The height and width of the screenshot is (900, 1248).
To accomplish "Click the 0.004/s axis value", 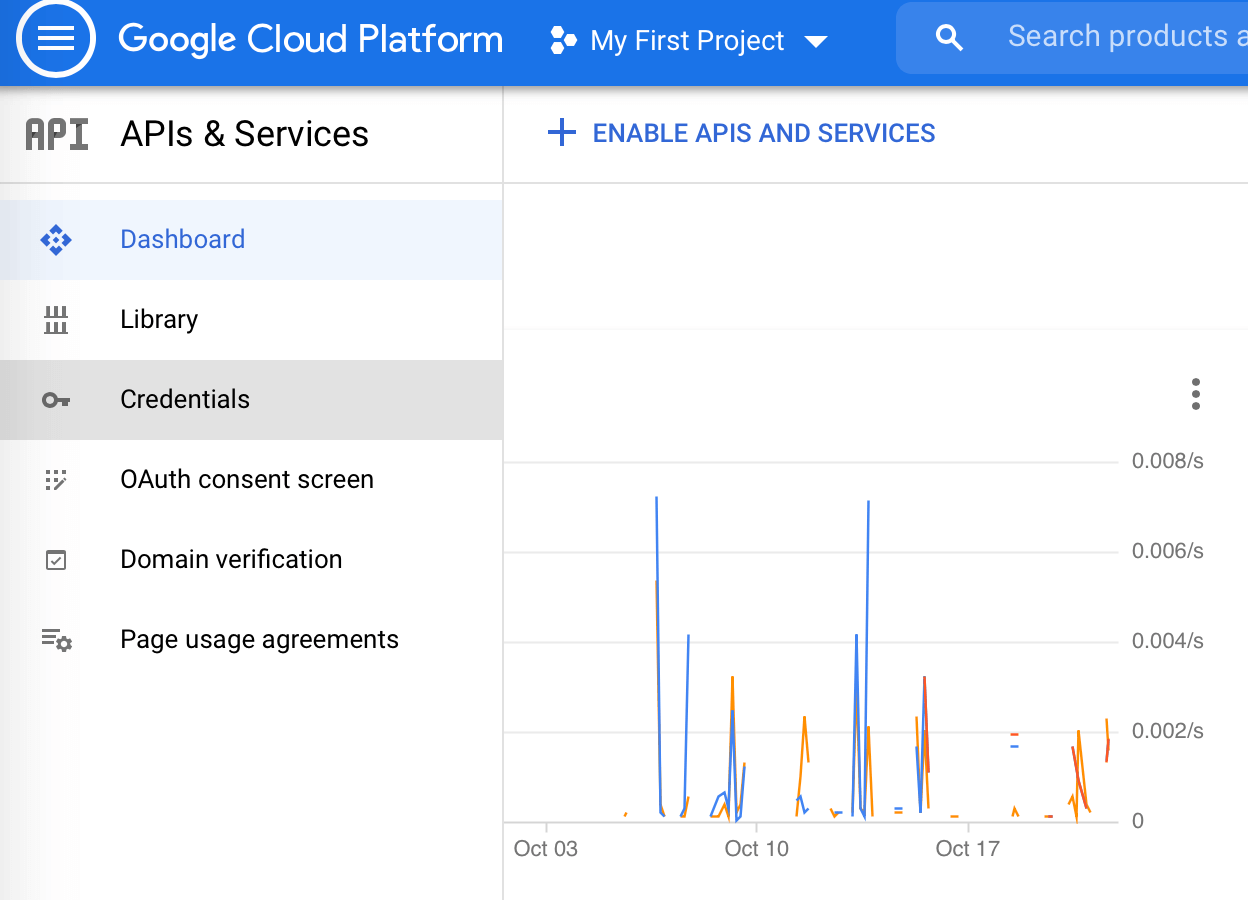I will (x=1168, y=641).
